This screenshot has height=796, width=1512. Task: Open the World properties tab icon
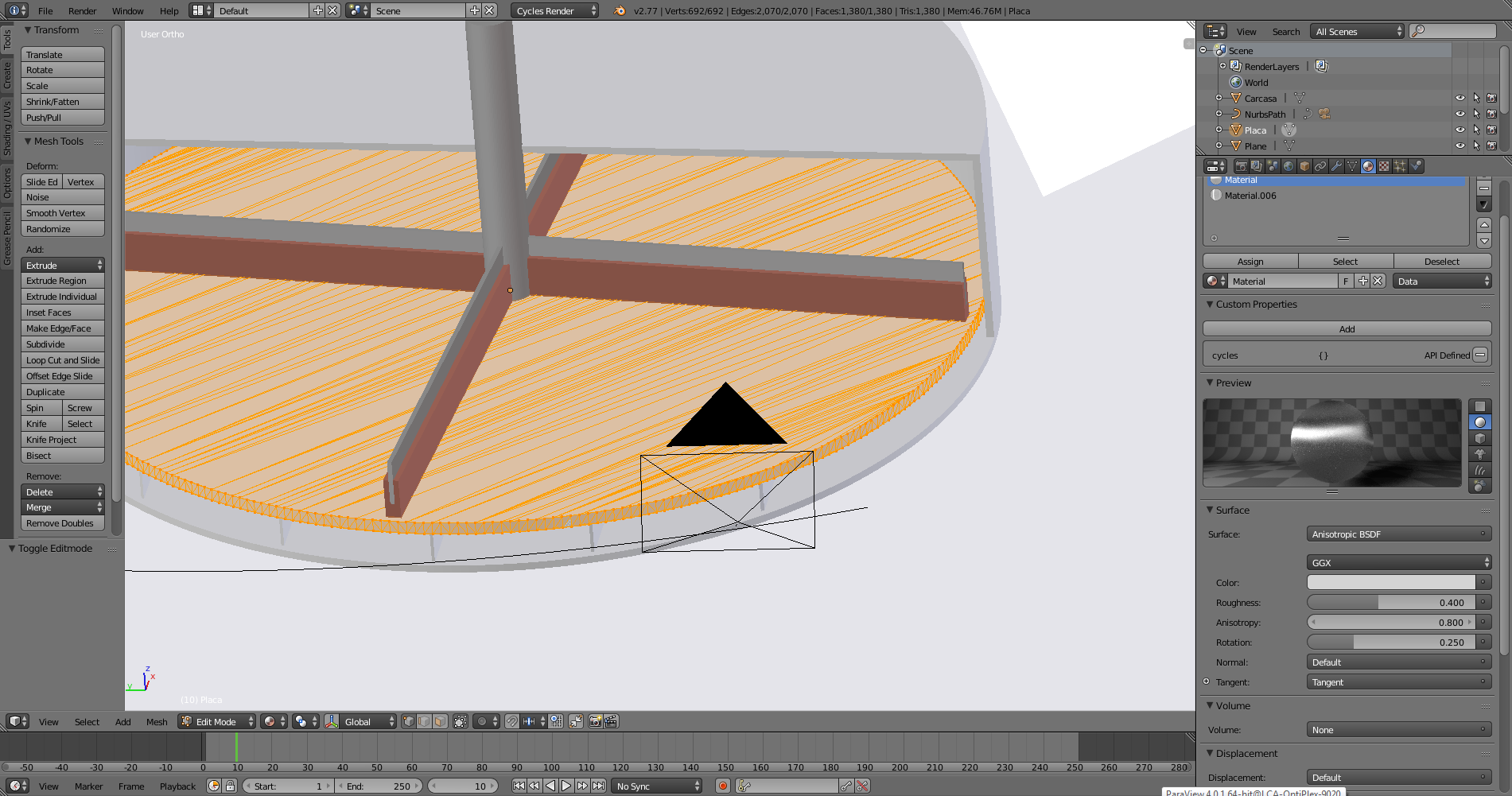click(x=1289, y=166)
